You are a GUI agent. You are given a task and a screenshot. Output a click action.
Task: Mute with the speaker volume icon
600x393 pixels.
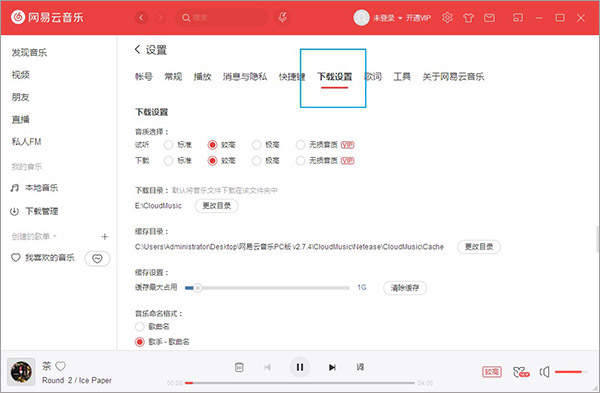[545, 372]
